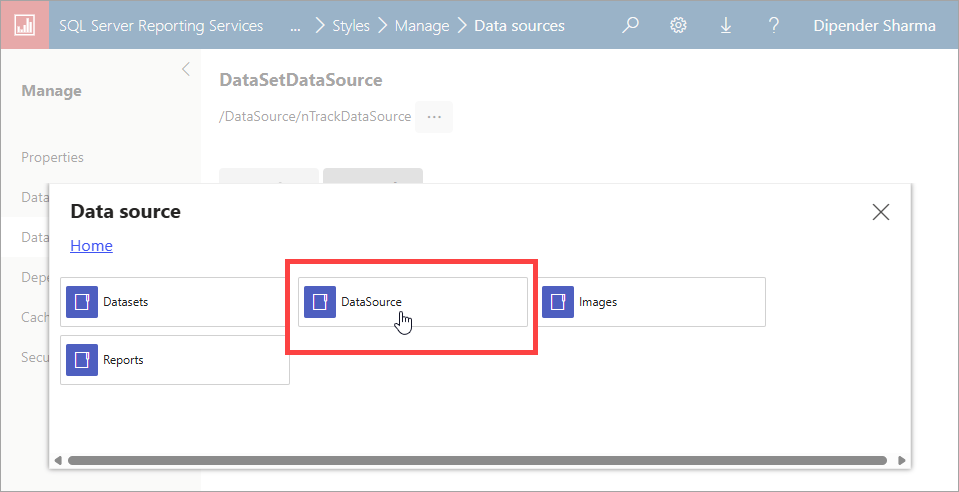Open the Images folder
959x492 pixels.
point(651,302)
